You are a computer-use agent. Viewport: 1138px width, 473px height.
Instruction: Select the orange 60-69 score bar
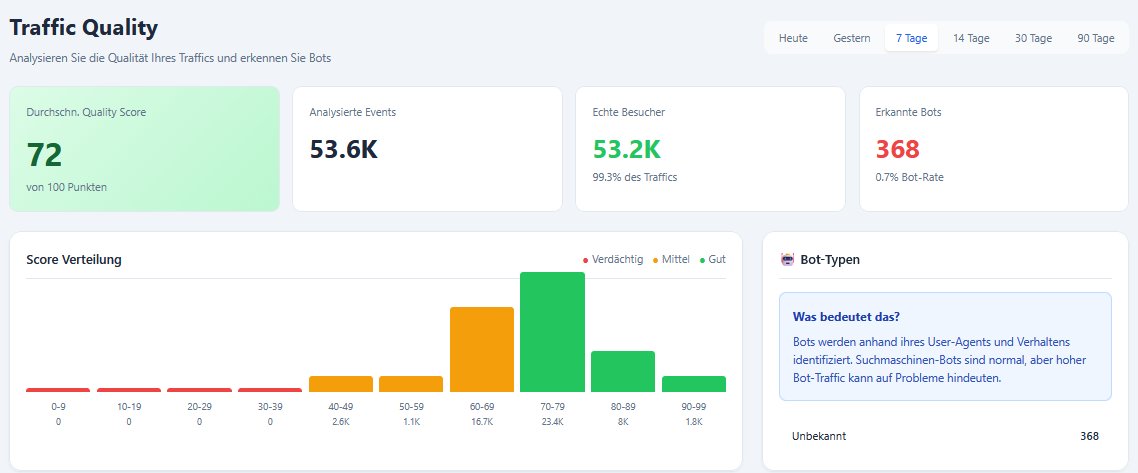(482, 349)
